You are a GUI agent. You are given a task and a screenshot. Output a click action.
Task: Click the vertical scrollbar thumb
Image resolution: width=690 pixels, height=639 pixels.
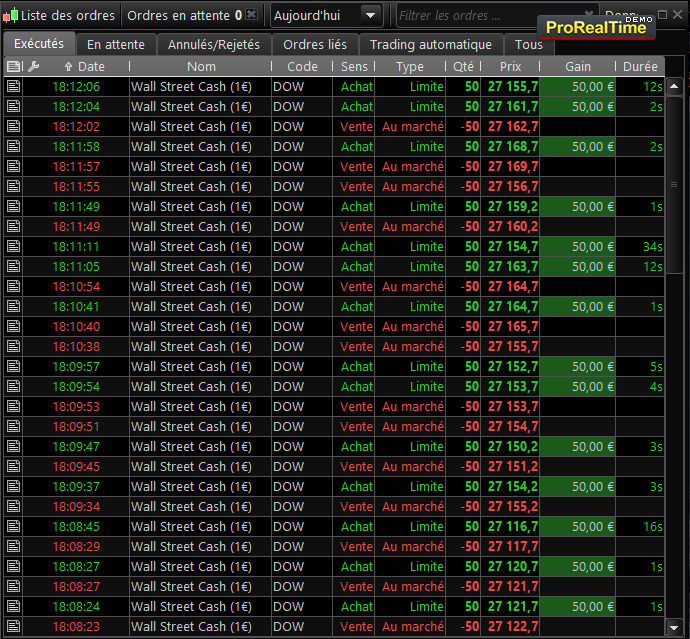[x=674, y=185]
